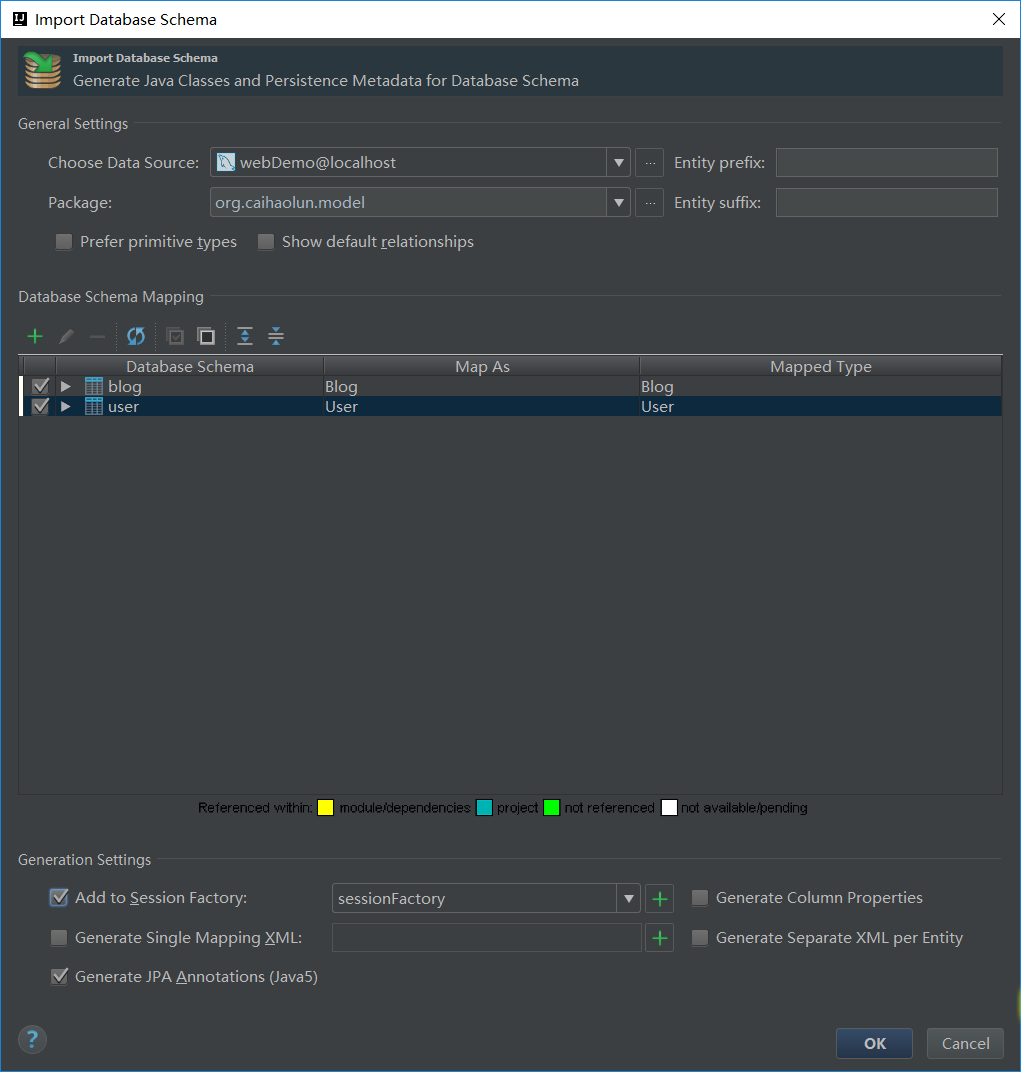Image resolution: width=1021 pixels, height=1072 pixels.
Task: Click the Map As cell reading Blog
Action: click(481, 386)
